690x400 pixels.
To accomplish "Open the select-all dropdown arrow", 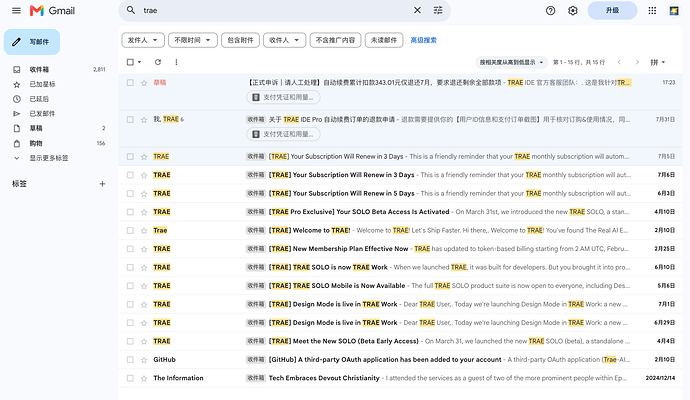I will (139, 62).
